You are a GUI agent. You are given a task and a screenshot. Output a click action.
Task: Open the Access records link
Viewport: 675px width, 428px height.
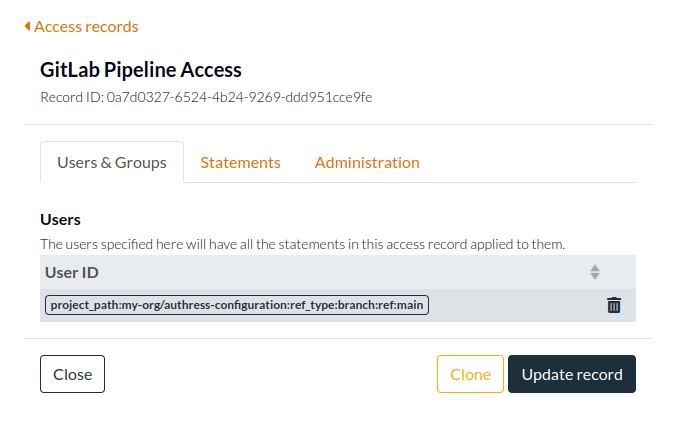pyautogui.click(x=86, y=27)
